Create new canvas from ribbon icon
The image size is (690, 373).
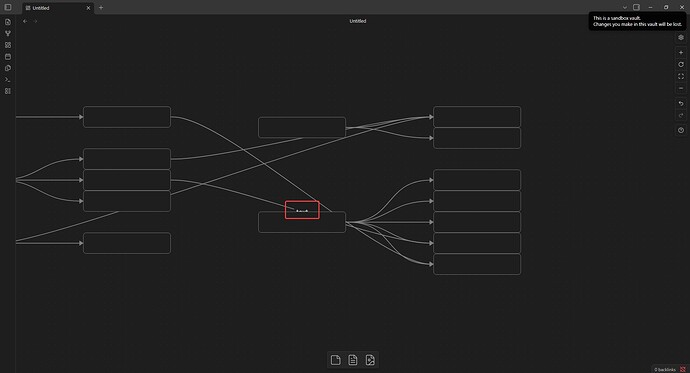[7, 45]
